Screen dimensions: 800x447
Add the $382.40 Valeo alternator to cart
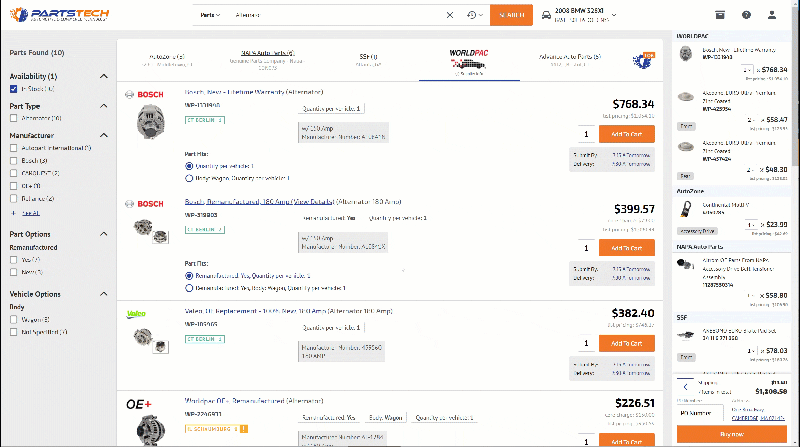click(627, 343)
